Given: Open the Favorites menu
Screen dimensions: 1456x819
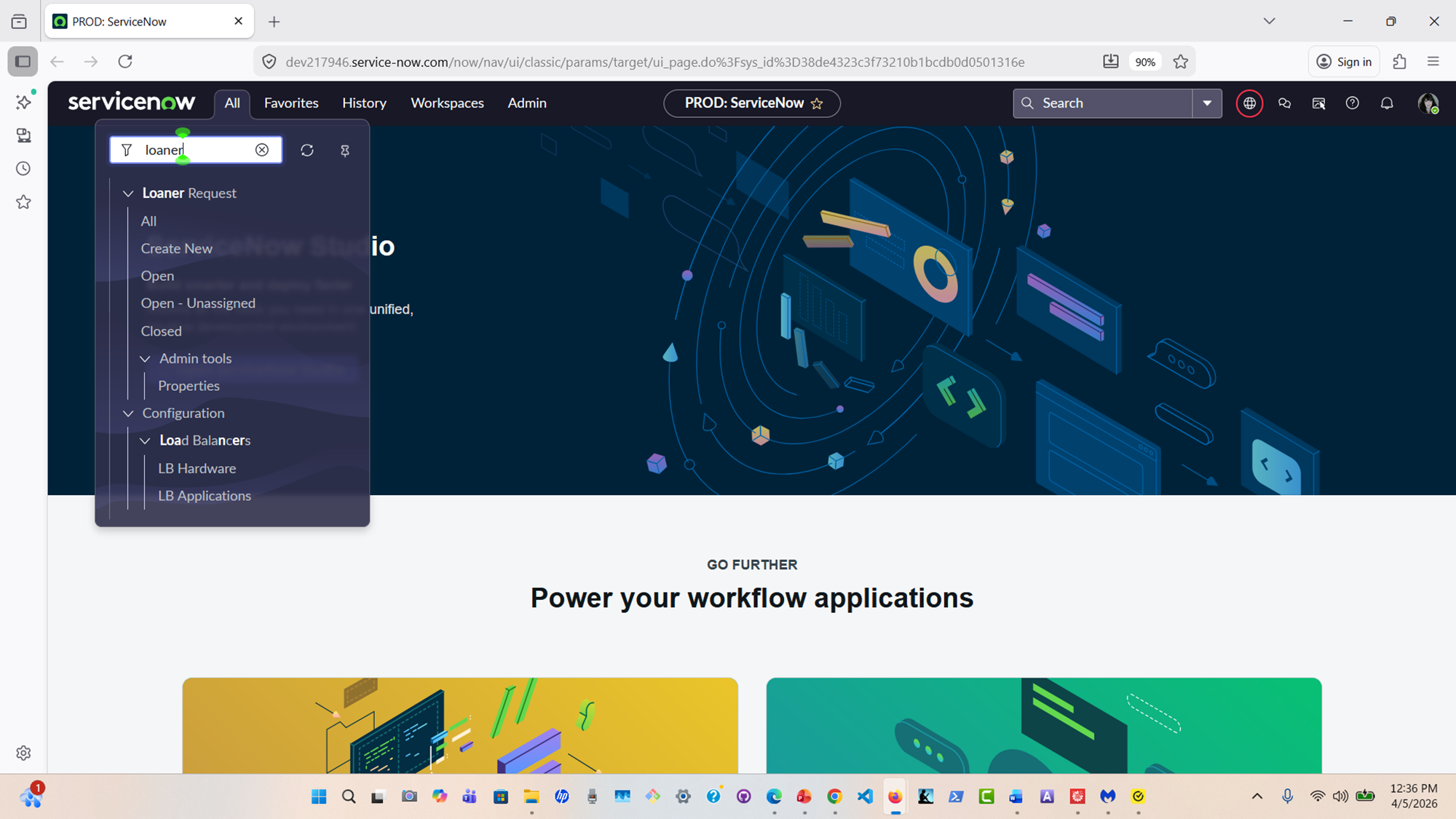Looking at the screenshot, I should coord(291,103).
